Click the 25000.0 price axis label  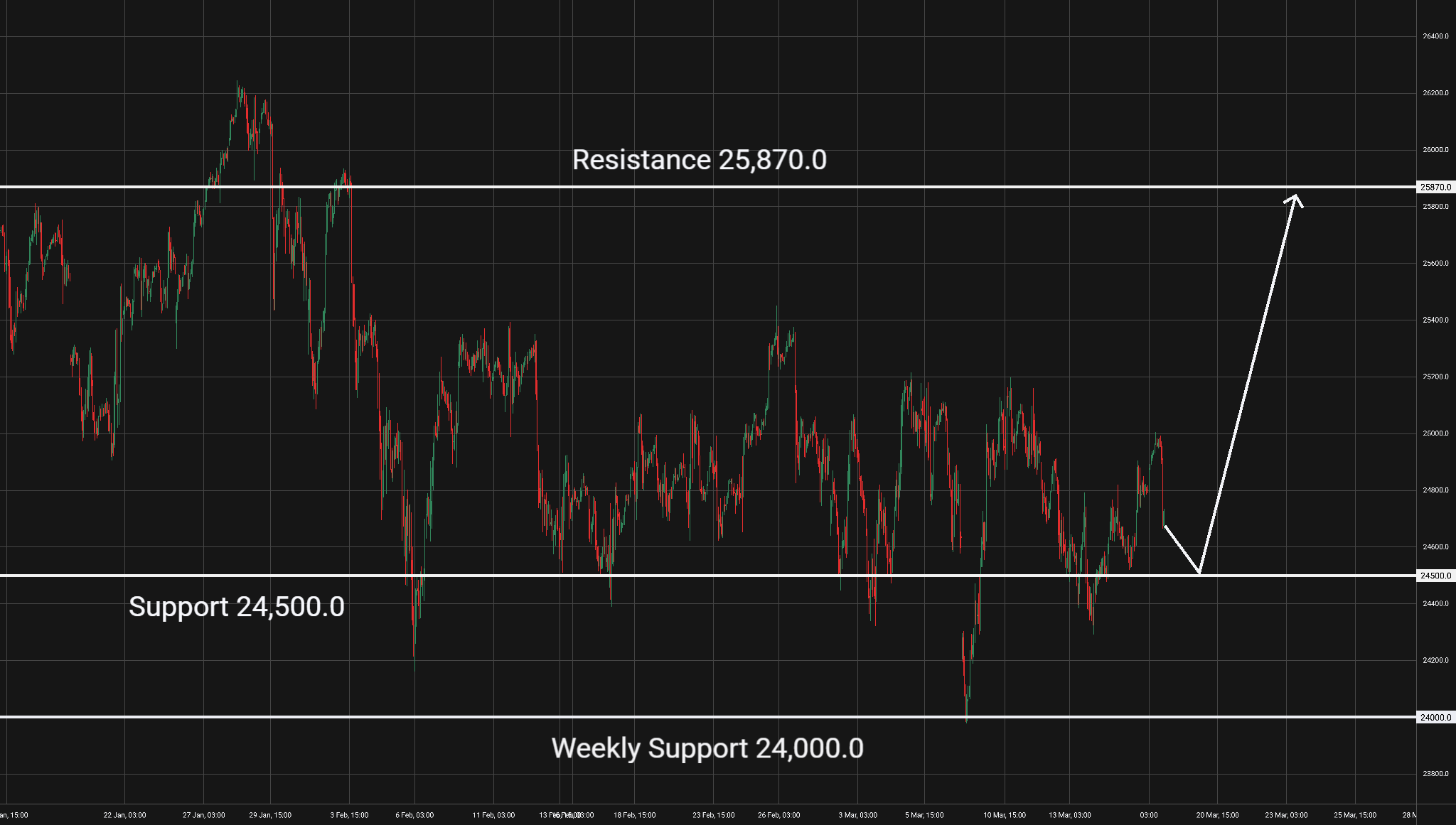(1435, 433)
